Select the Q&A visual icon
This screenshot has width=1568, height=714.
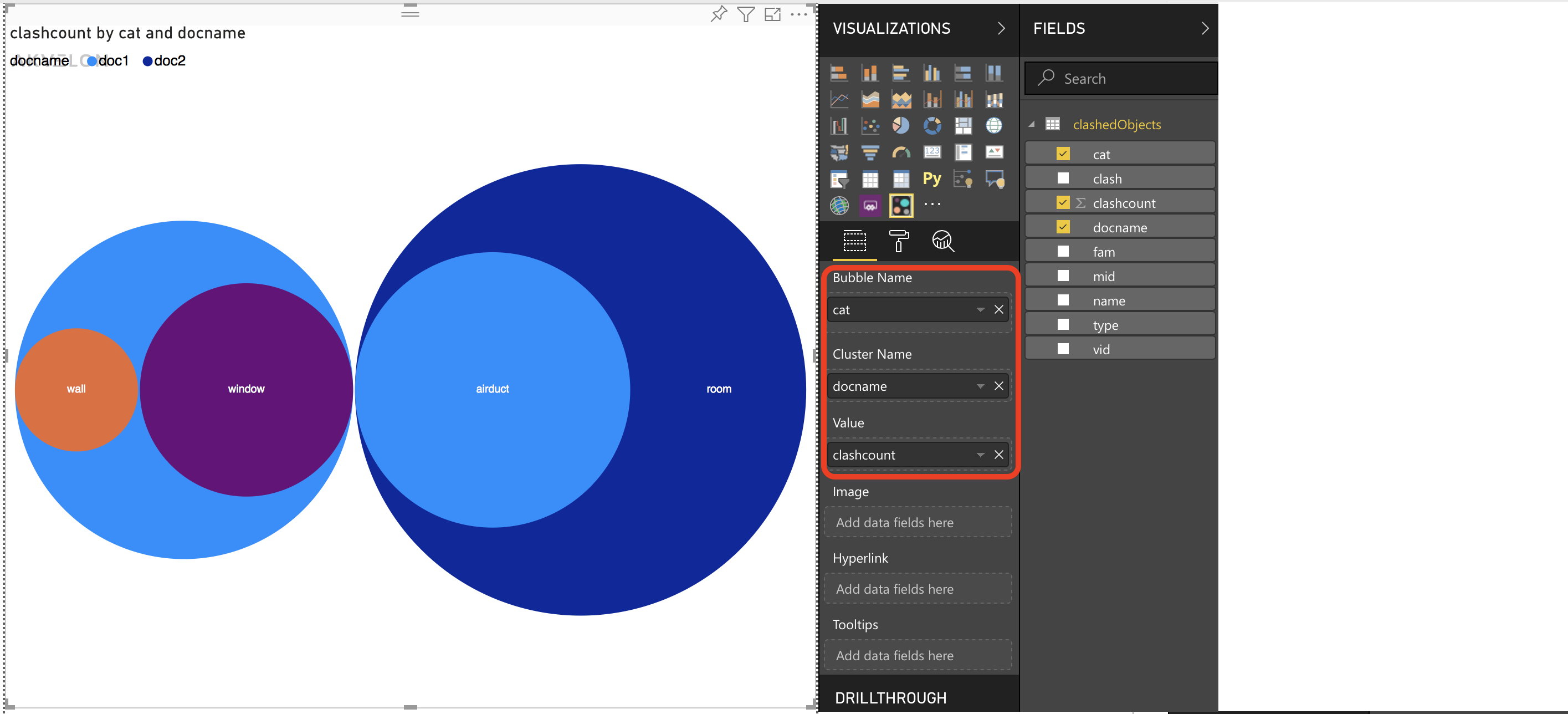994,179
